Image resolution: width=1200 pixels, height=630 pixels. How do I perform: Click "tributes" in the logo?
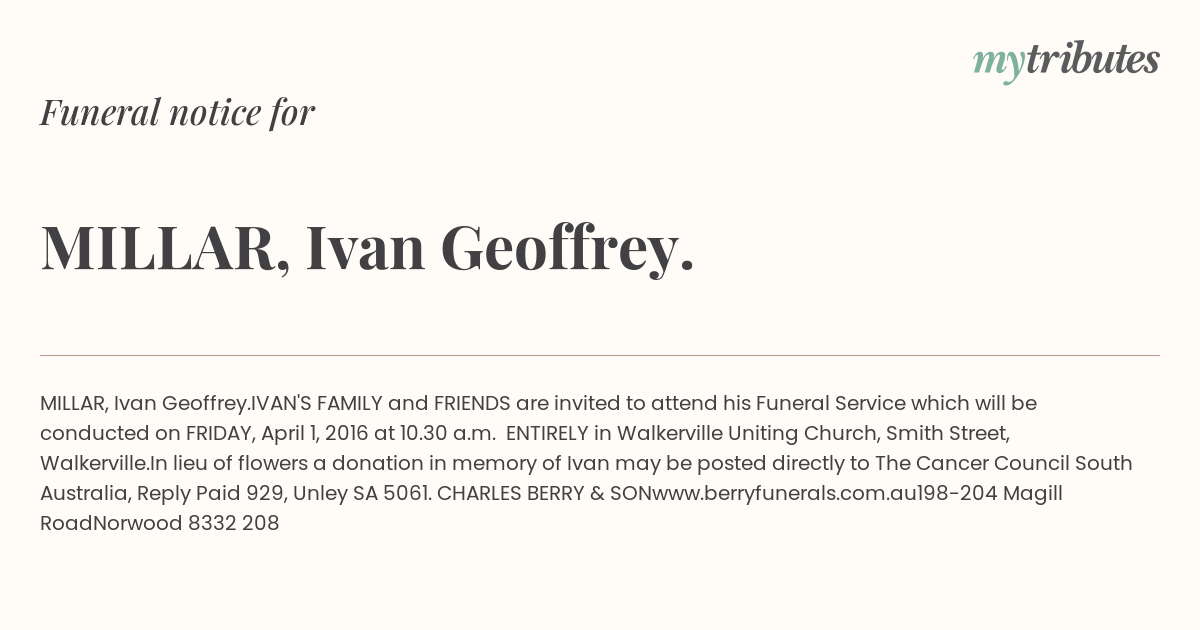pyautogui.click(x=1092, y=60)
